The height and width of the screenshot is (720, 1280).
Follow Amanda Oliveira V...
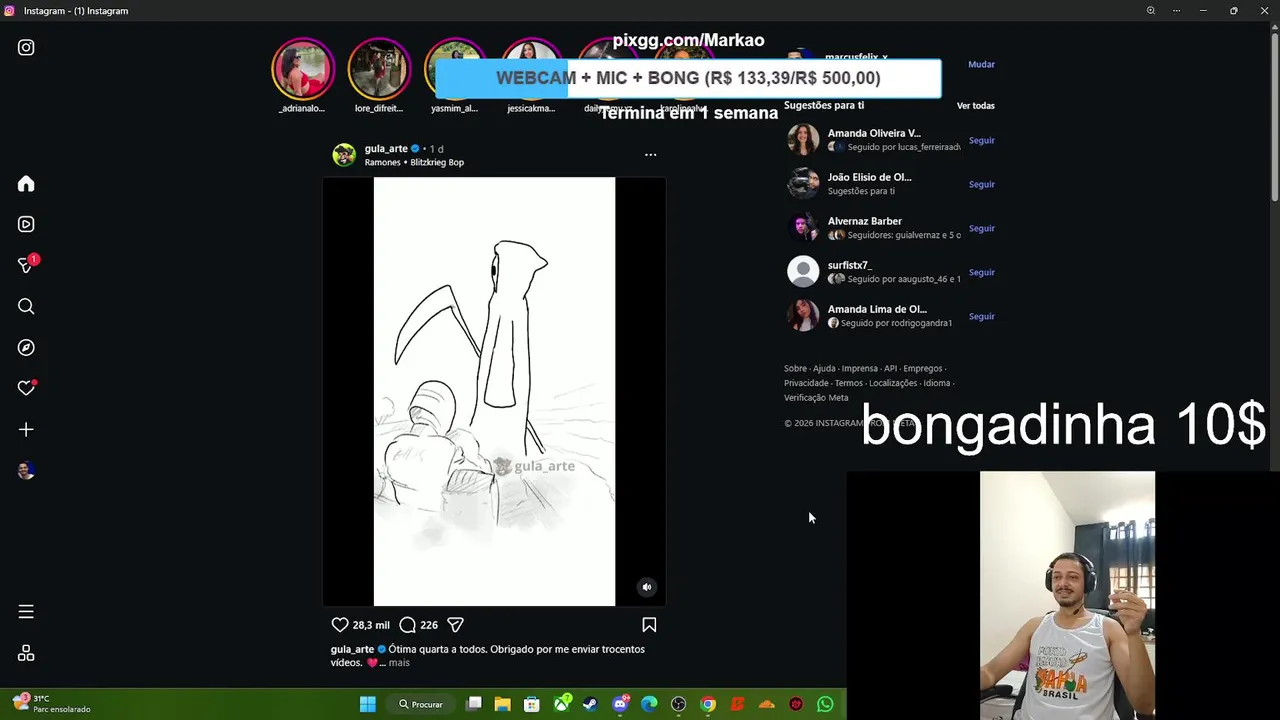coord(981,140)
